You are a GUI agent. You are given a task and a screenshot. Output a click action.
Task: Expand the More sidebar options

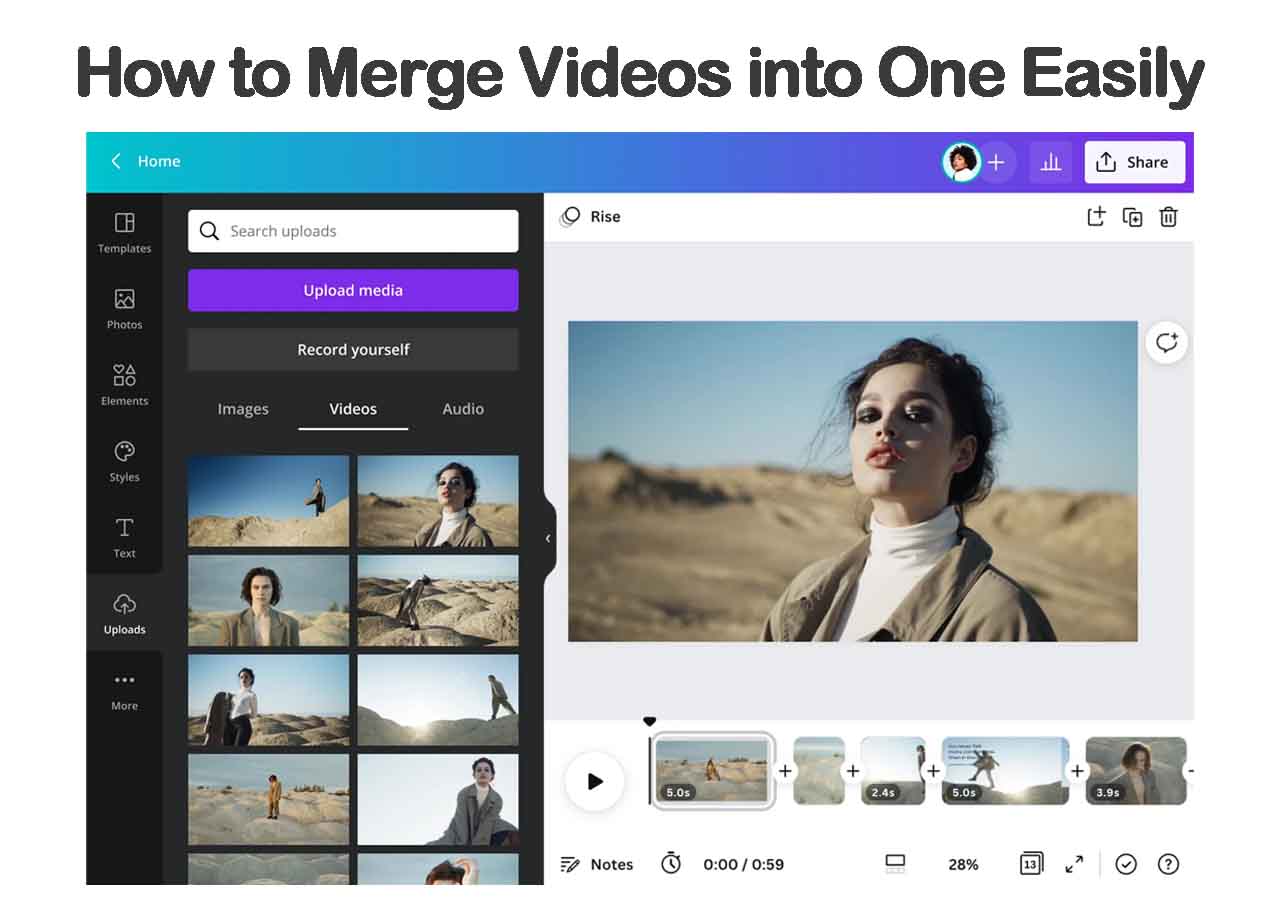pyautogui.click(x=124, y=690)
